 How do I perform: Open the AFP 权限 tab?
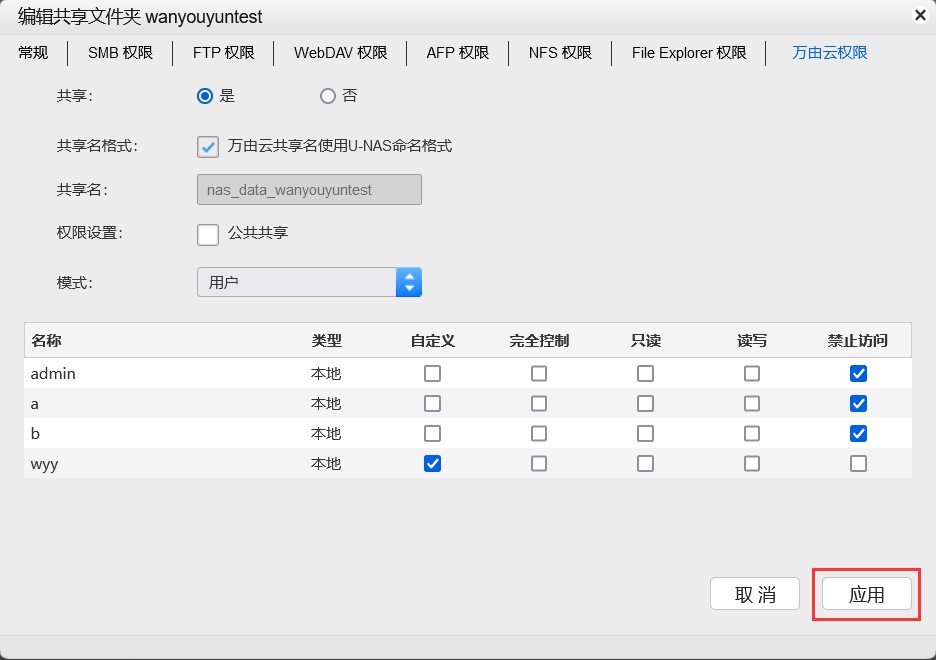pyautogui.click(x=457, y=54)
